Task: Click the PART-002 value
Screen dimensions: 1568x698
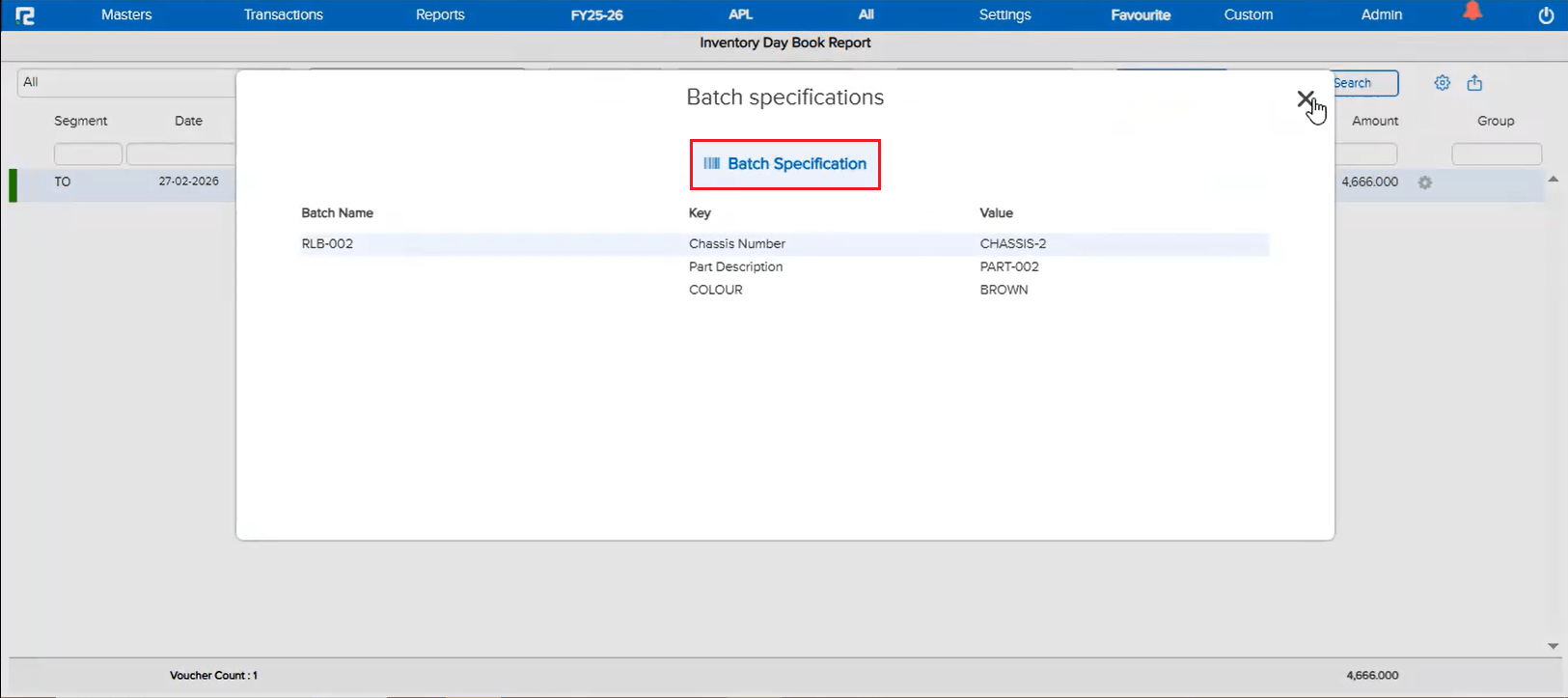Action: [1009, 266]
